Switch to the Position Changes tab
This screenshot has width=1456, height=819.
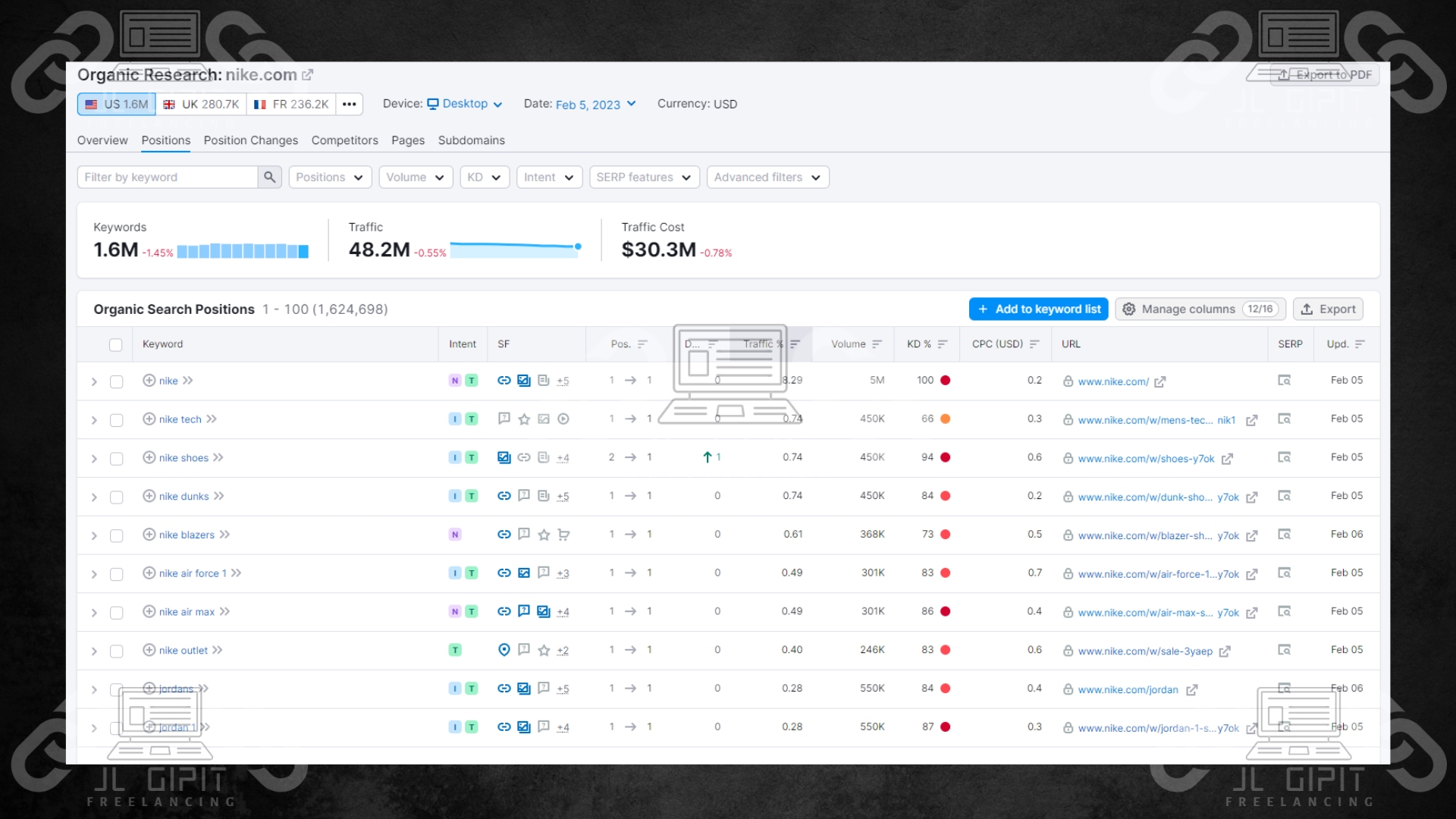250,140
